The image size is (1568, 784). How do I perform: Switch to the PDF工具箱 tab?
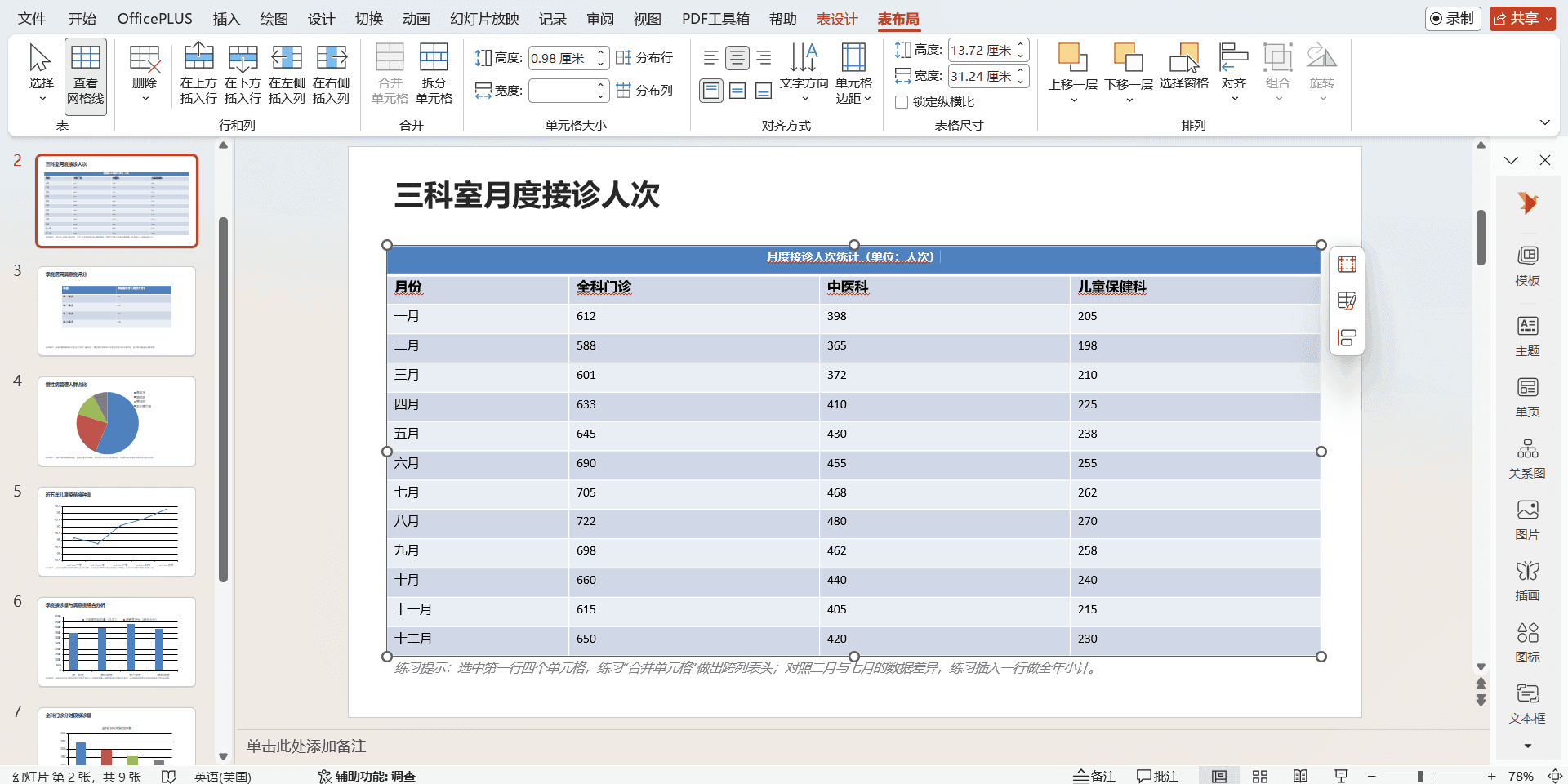pyautogui.click(x=716, y=19)
